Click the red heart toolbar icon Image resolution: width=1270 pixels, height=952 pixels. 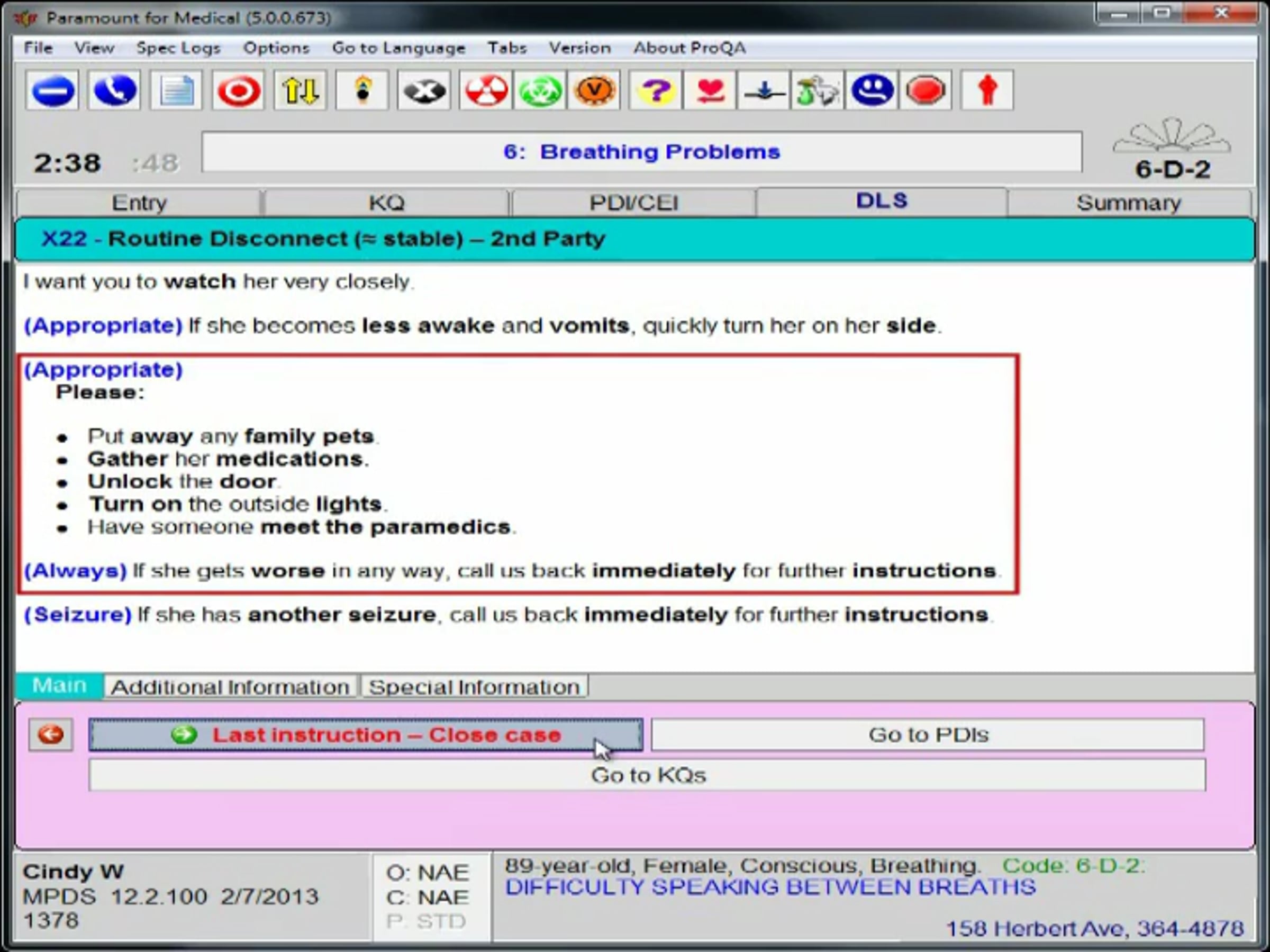[x=710, y=90]
